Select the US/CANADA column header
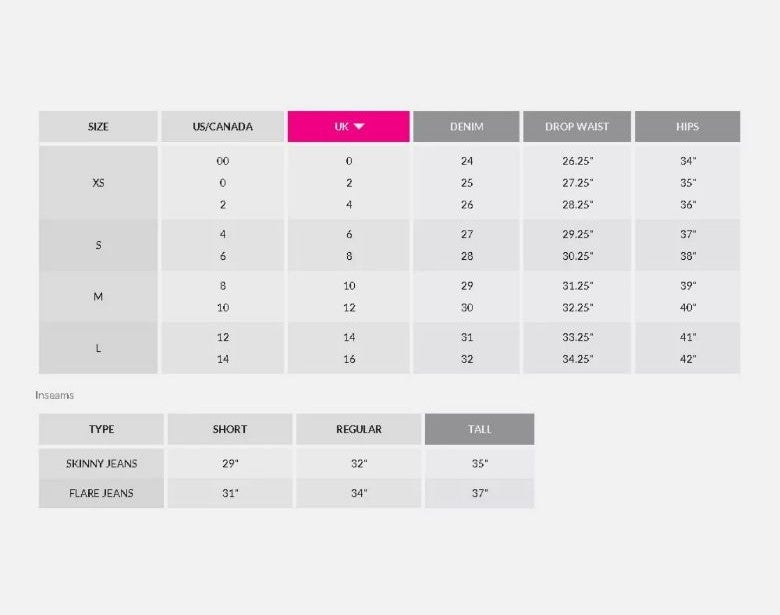 pyautogui.click(x=222, y=126)
